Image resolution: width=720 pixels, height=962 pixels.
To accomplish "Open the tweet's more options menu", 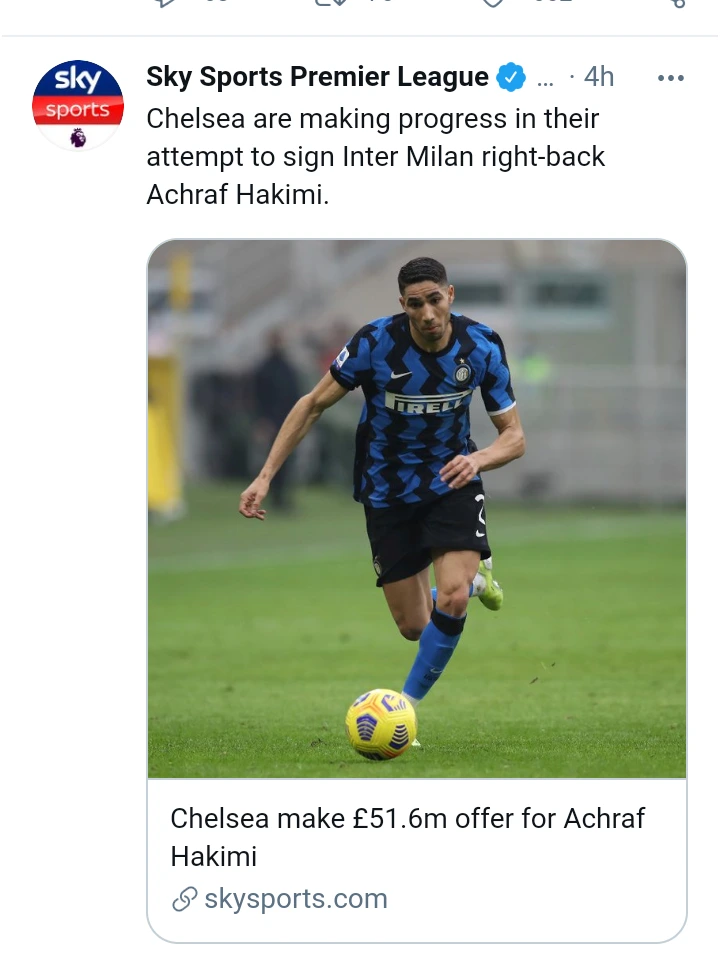I will point(670,78).
